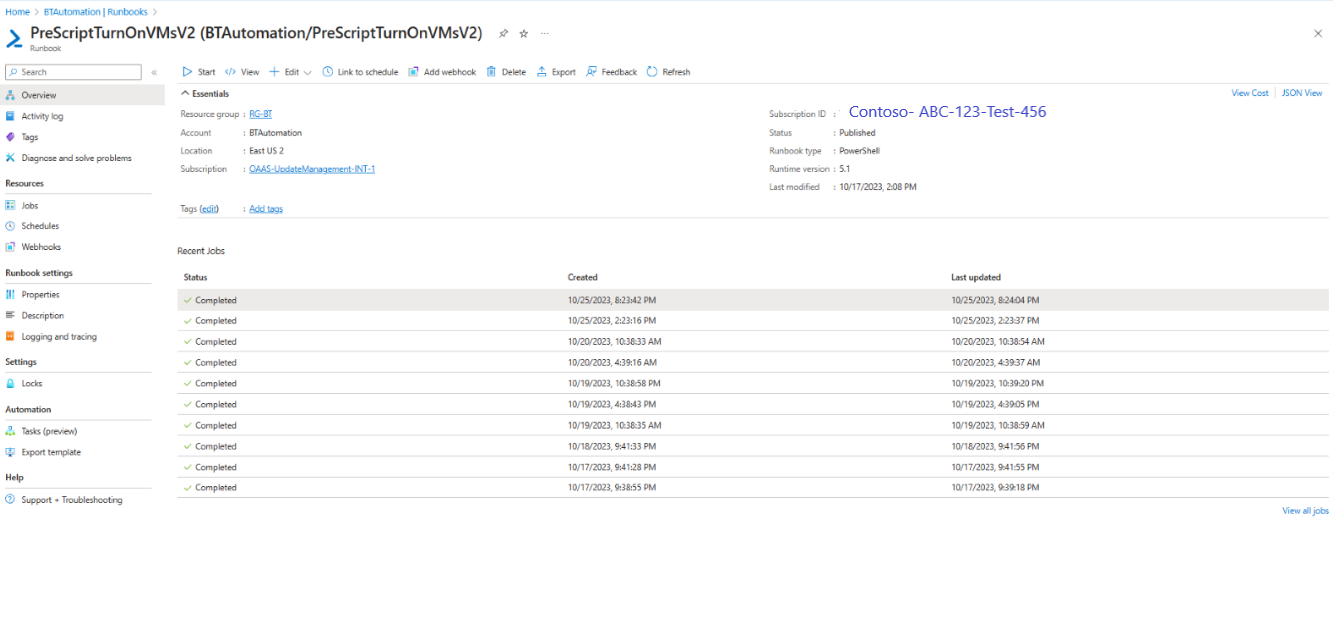The height and width of the screenshot is (643, 1333).
Task: Click the Refresh icon
Action: pyautogui.click(x=652, y=72)
